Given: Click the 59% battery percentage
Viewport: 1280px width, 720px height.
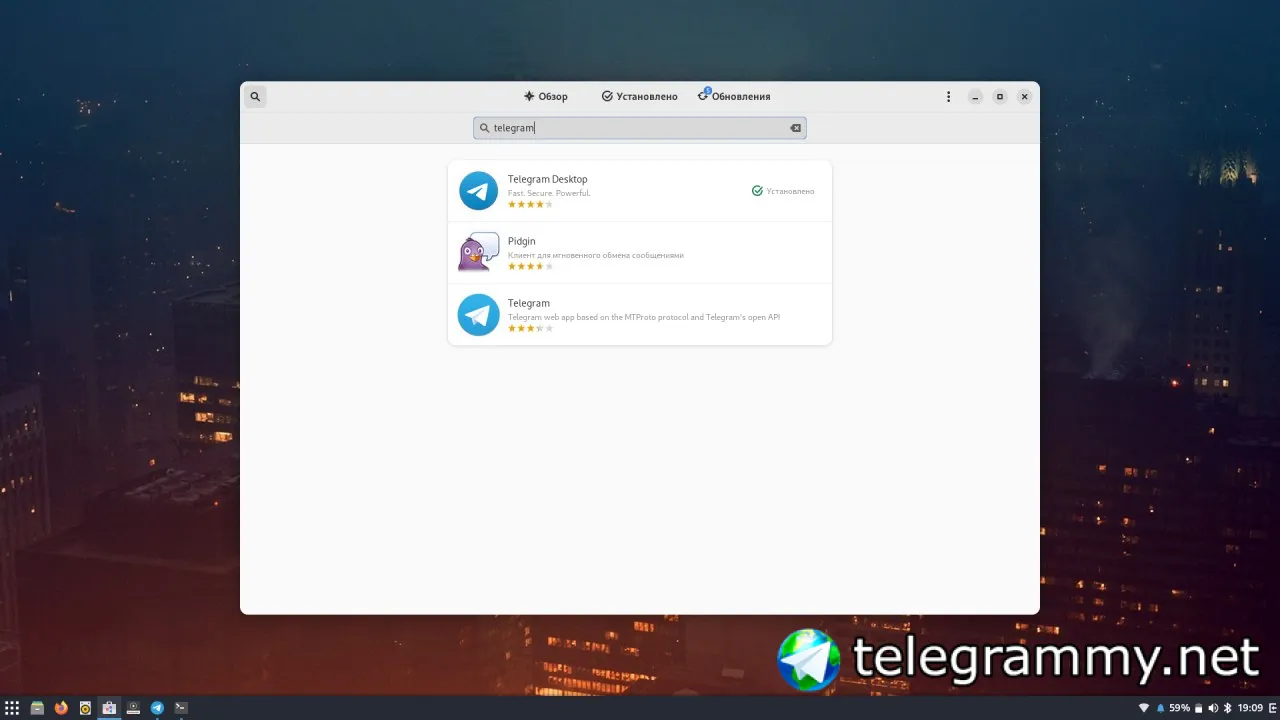Looking at the screenshot, I should tap(1180, 708).
